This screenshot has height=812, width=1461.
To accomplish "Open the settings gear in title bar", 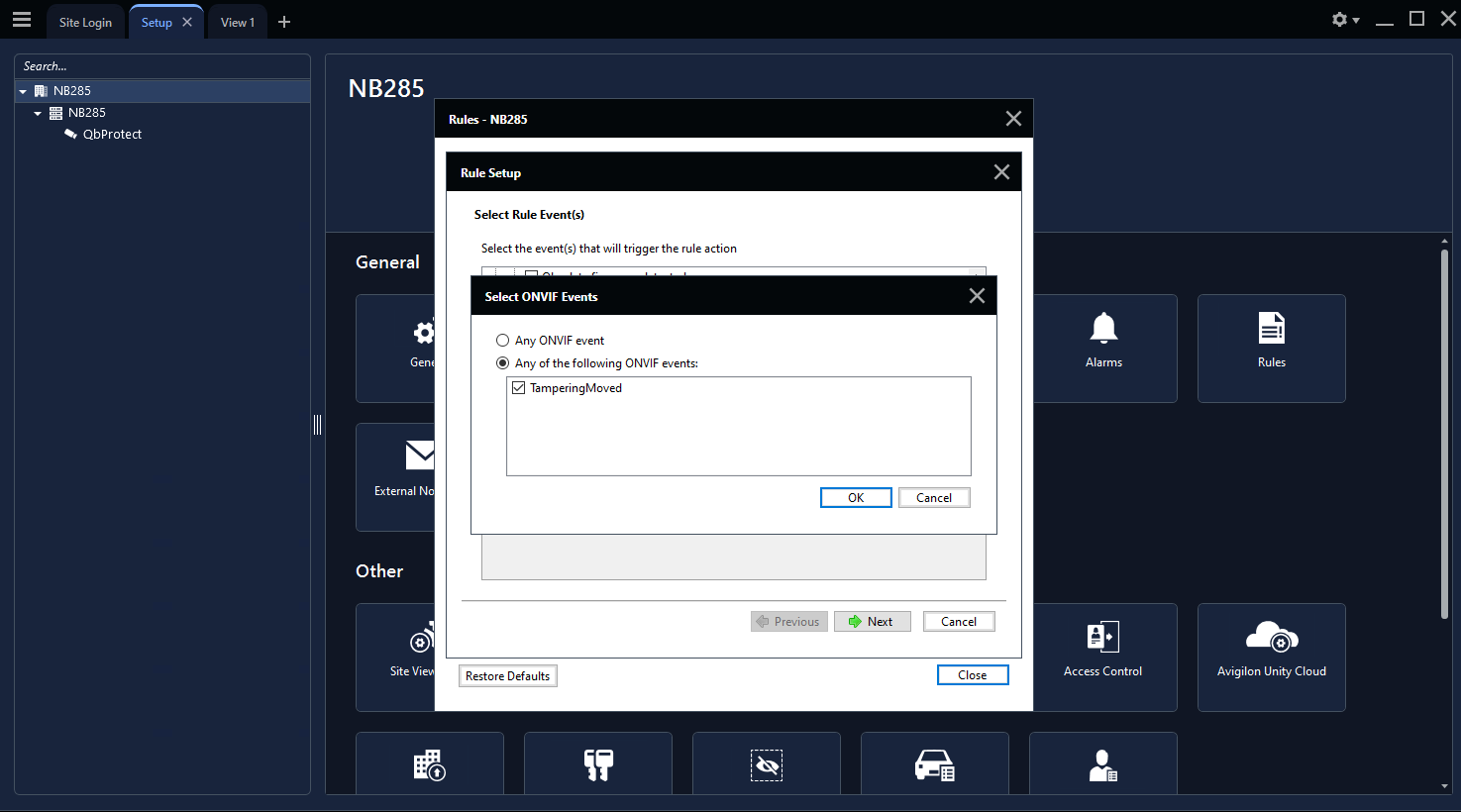I will [x=1339, y=20].
